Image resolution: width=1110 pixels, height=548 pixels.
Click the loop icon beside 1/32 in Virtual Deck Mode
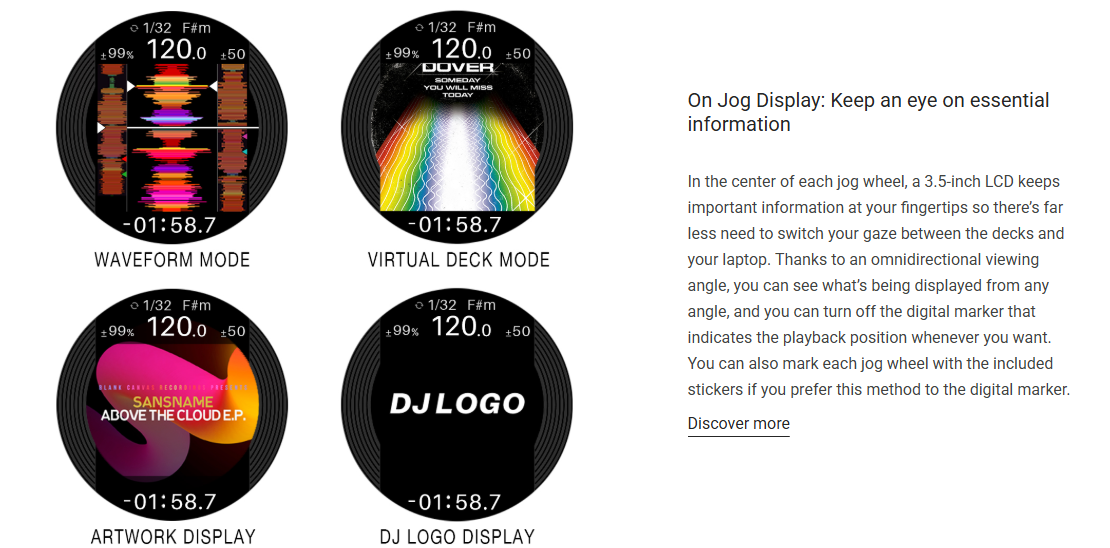pos(419,28)
